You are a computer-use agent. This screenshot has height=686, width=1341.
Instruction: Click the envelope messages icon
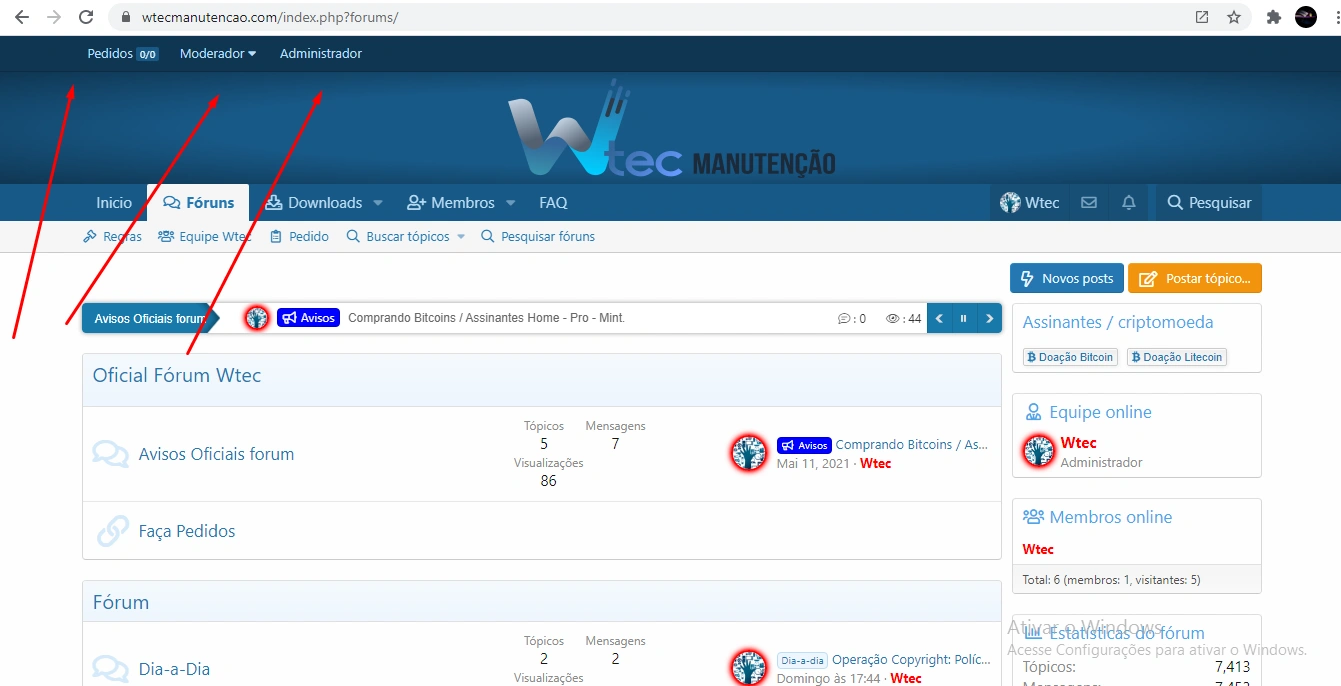tap(1089, 203)
